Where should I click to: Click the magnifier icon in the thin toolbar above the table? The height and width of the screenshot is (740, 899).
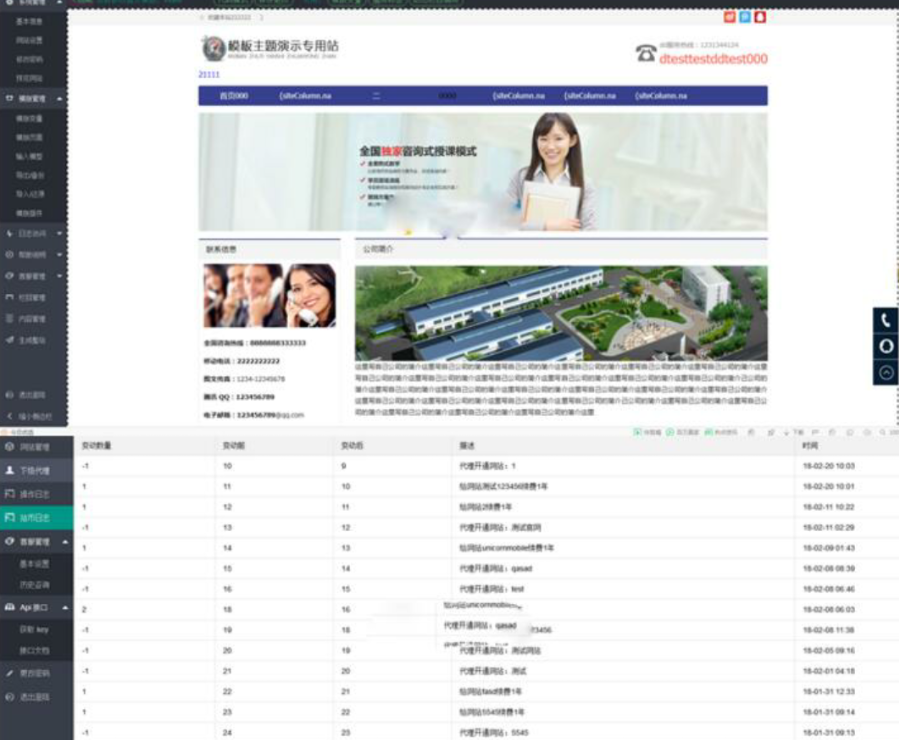point(883,432)
